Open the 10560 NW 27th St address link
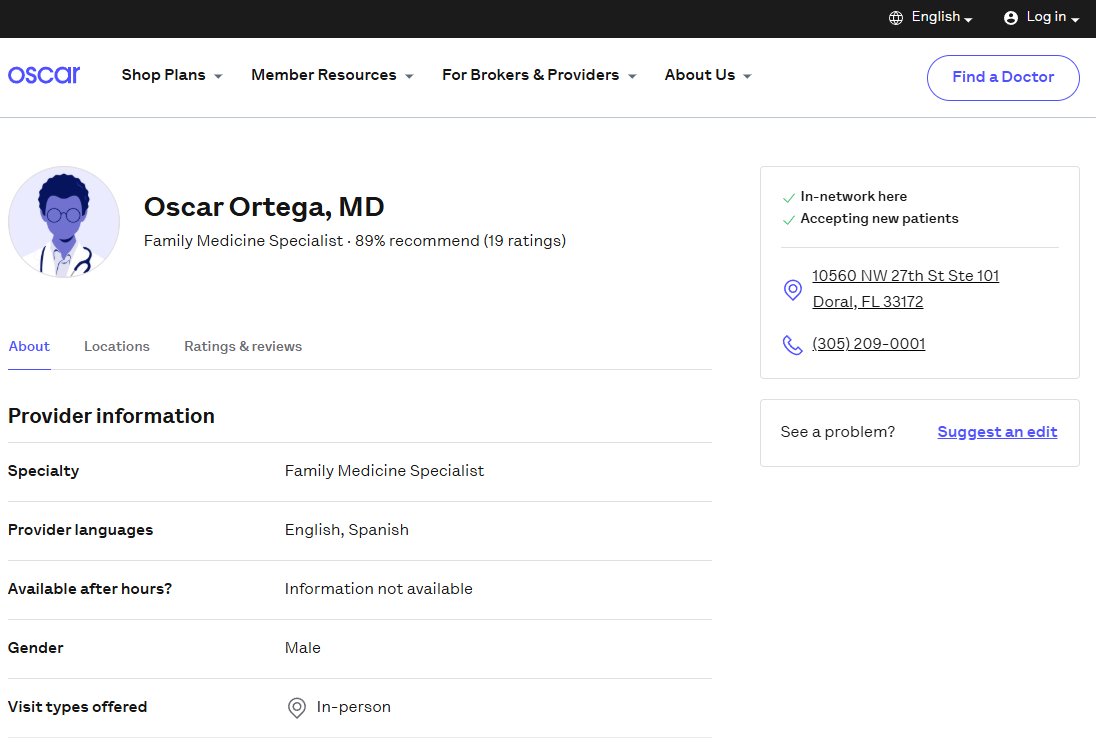This screenshot has width=1096, height=747. click(x=905, y=276)
